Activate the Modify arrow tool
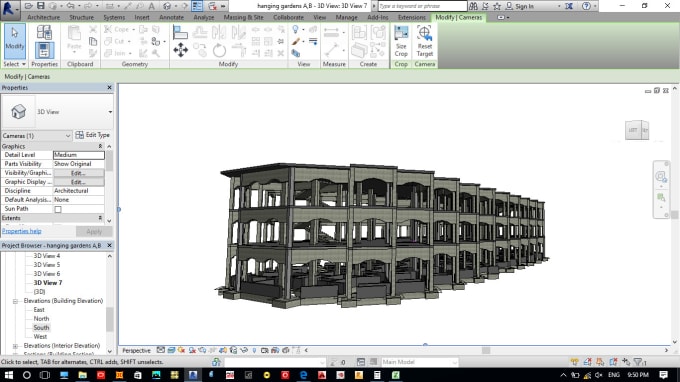 pos(15,41)
